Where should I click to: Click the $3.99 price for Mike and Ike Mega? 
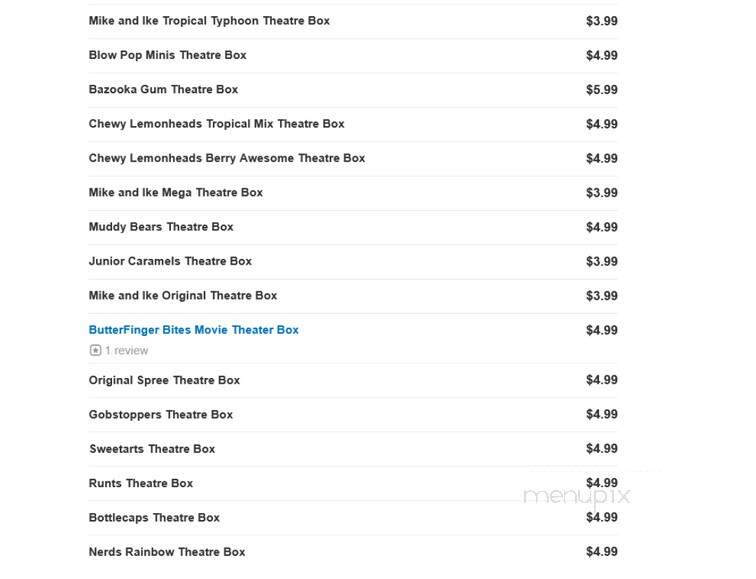tap(602, 193)
